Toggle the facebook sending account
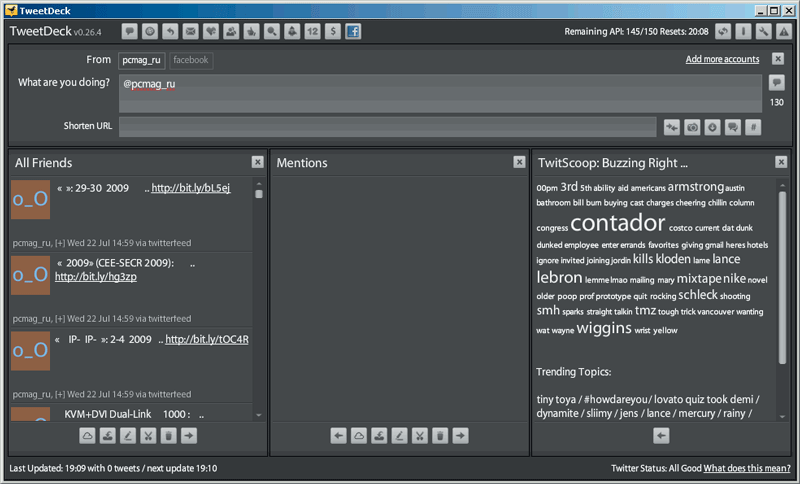 191,60
